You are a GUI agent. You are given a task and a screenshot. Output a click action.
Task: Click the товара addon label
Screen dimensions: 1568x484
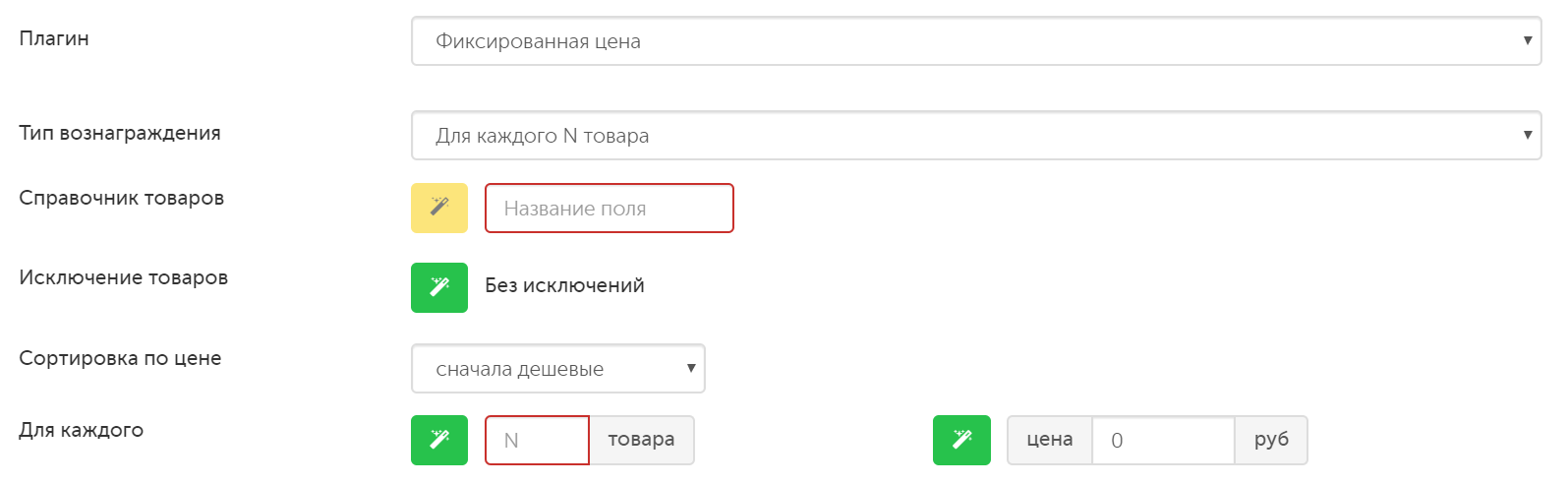click(641, 440)
